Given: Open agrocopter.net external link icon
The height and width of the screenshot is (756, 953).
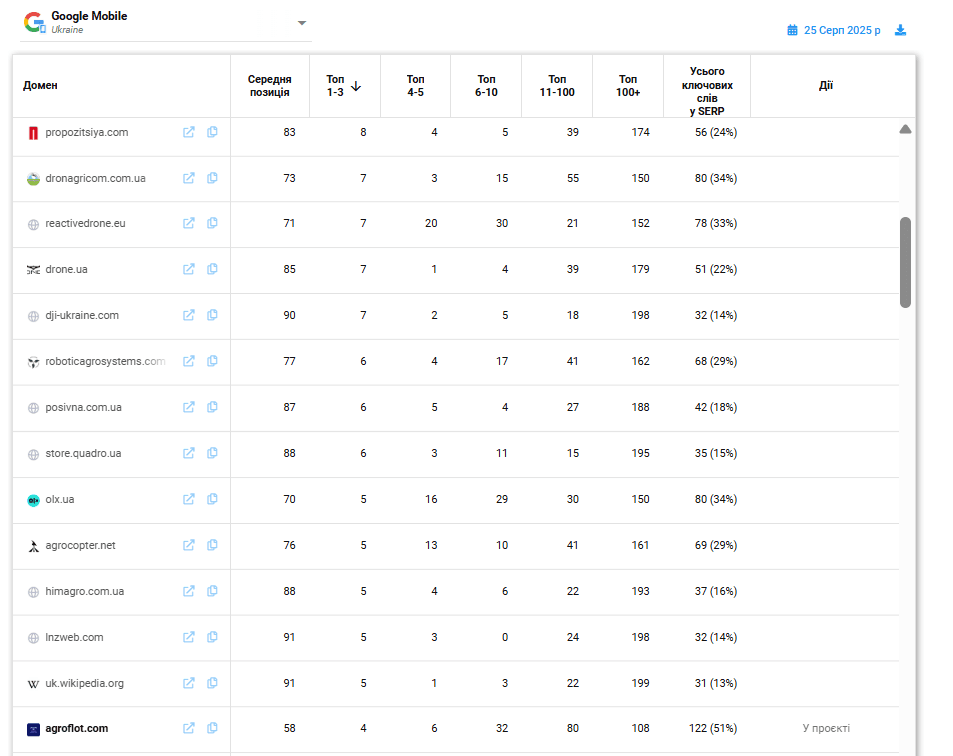Looking at the screenshot, I should 189,545.
